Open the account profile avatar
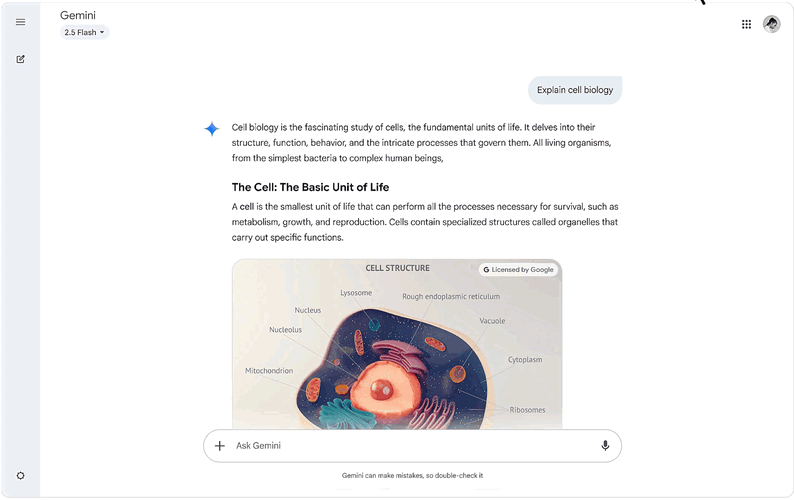Screen dimensions: 794x500 click(771, 24)
